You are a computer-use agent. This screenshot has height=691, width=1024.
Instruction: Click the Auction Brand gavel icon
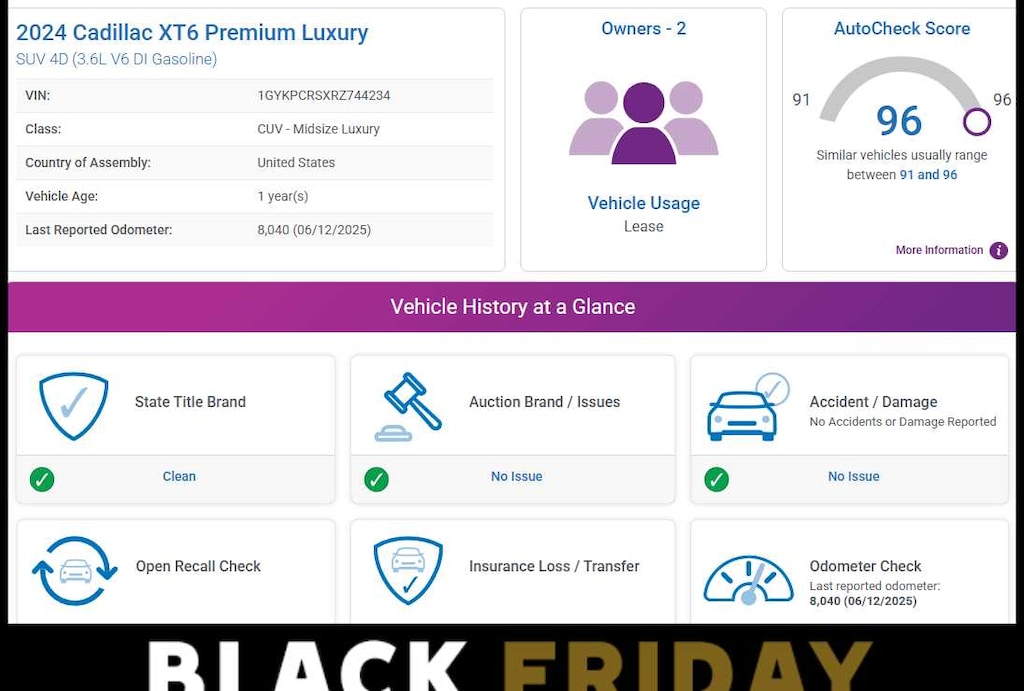click(x=408, y=406)
